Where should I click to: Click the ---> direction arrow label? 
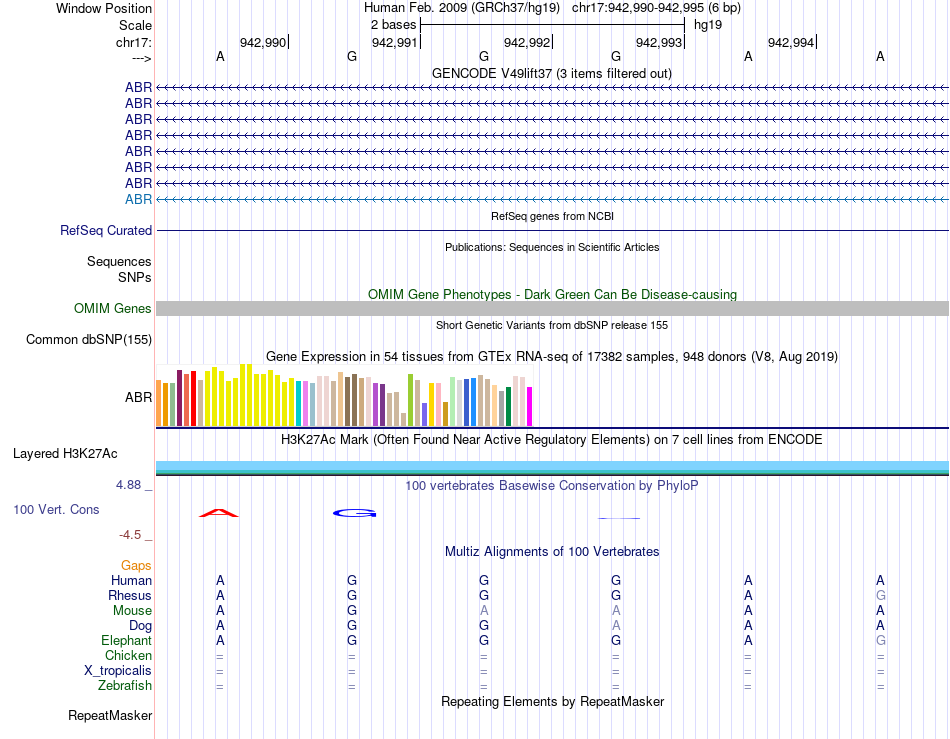point(141,58)
